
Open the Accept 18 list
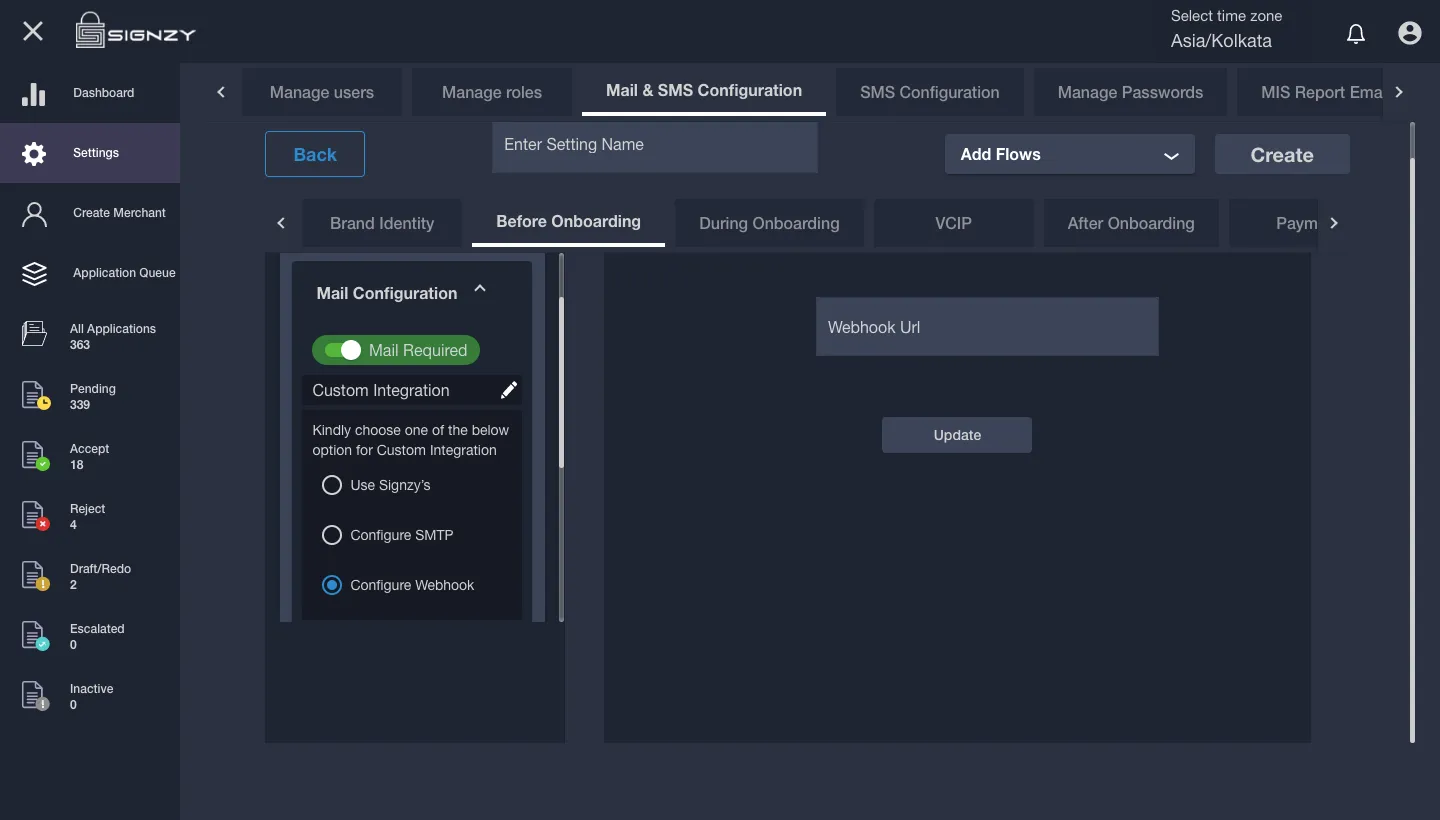click(x=90, y=456)
